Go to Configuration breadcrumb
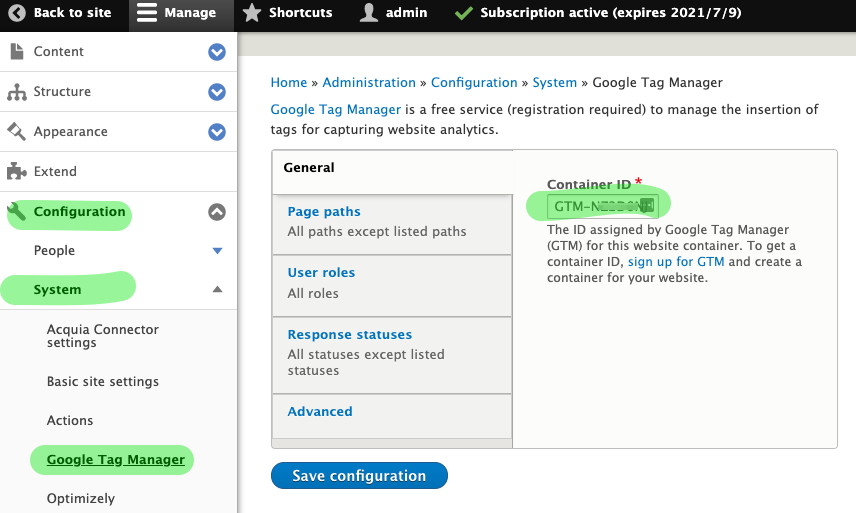 [x=474, y=82]
